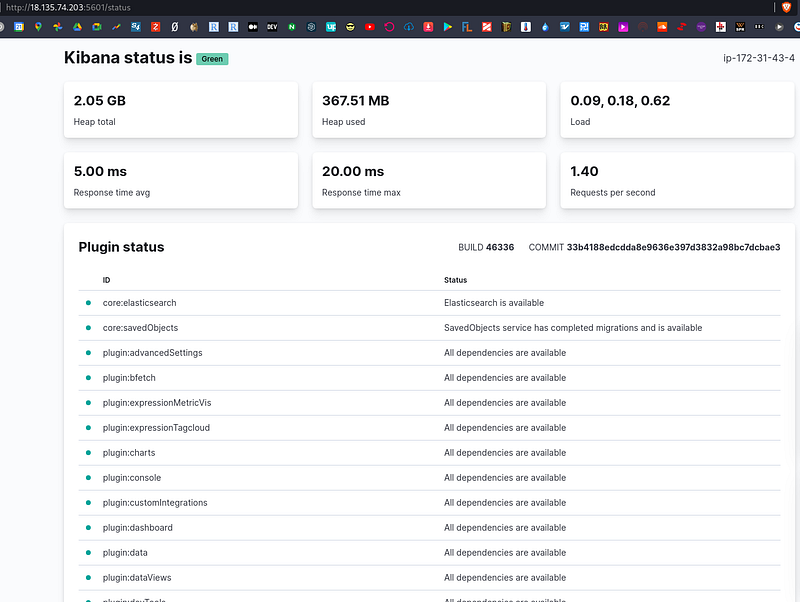Open the Medium bookmark icon
The height and width of the screenshot is (602, 800).
click(x=253, y=27)
